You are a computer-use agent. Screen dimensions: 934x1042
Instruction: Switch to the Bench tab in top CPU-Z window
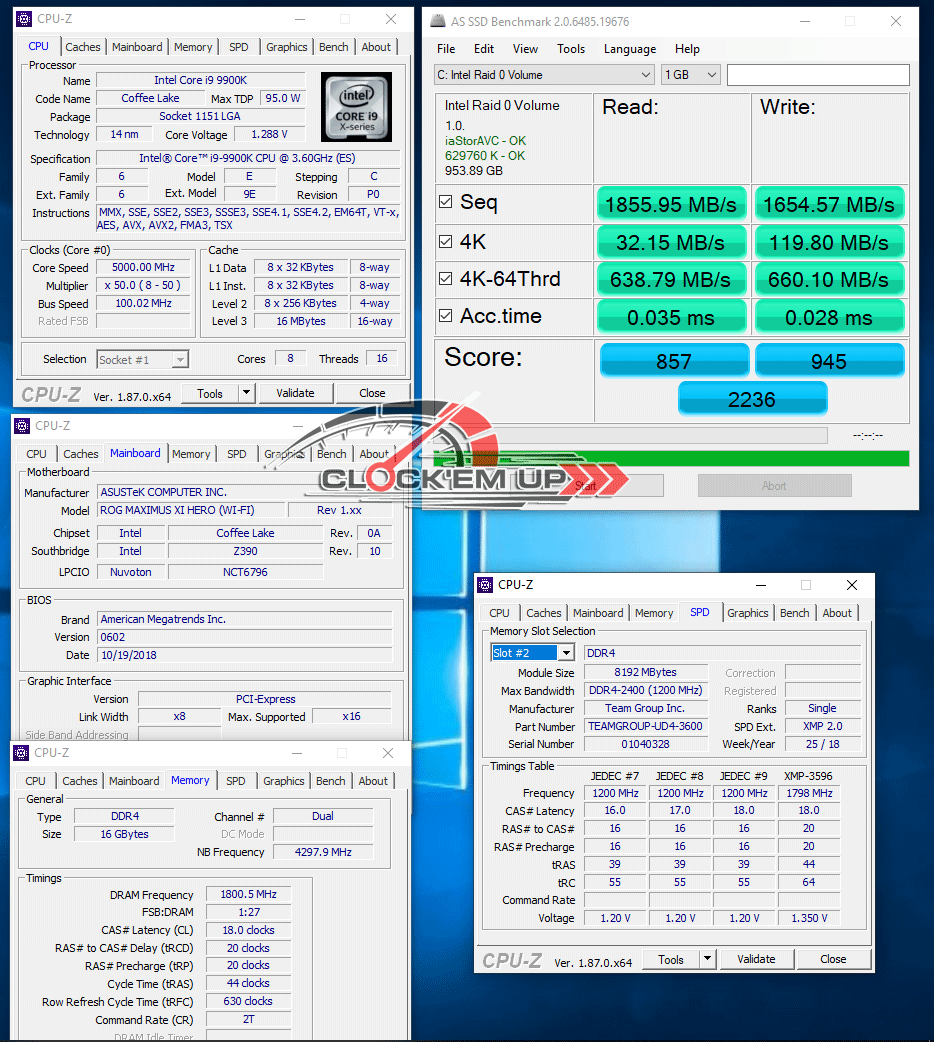[x=334, y=47]
